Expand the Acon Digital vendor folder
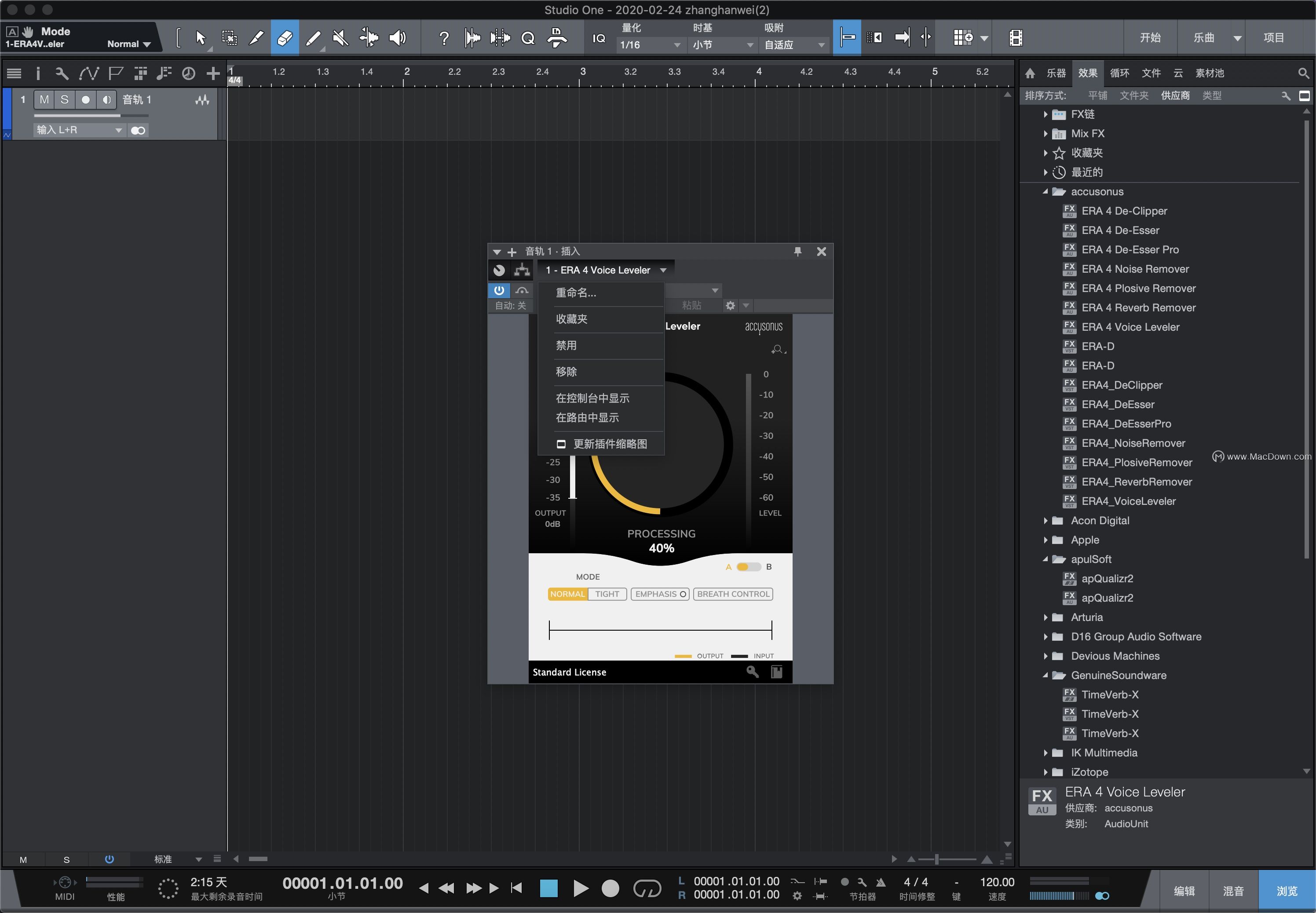This screenshot has height=913, width=1316. [1045, 521]
